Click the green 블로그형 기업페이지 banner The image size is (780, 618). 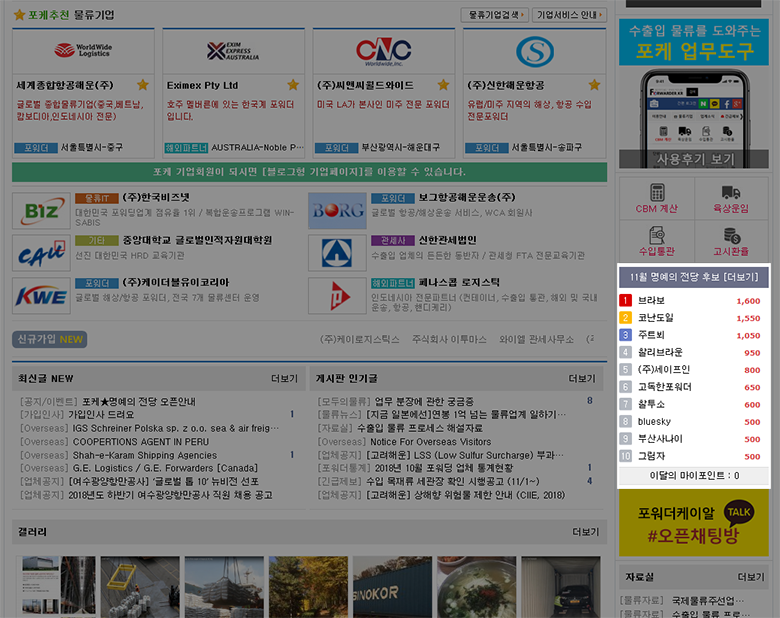tap(309, 172)
